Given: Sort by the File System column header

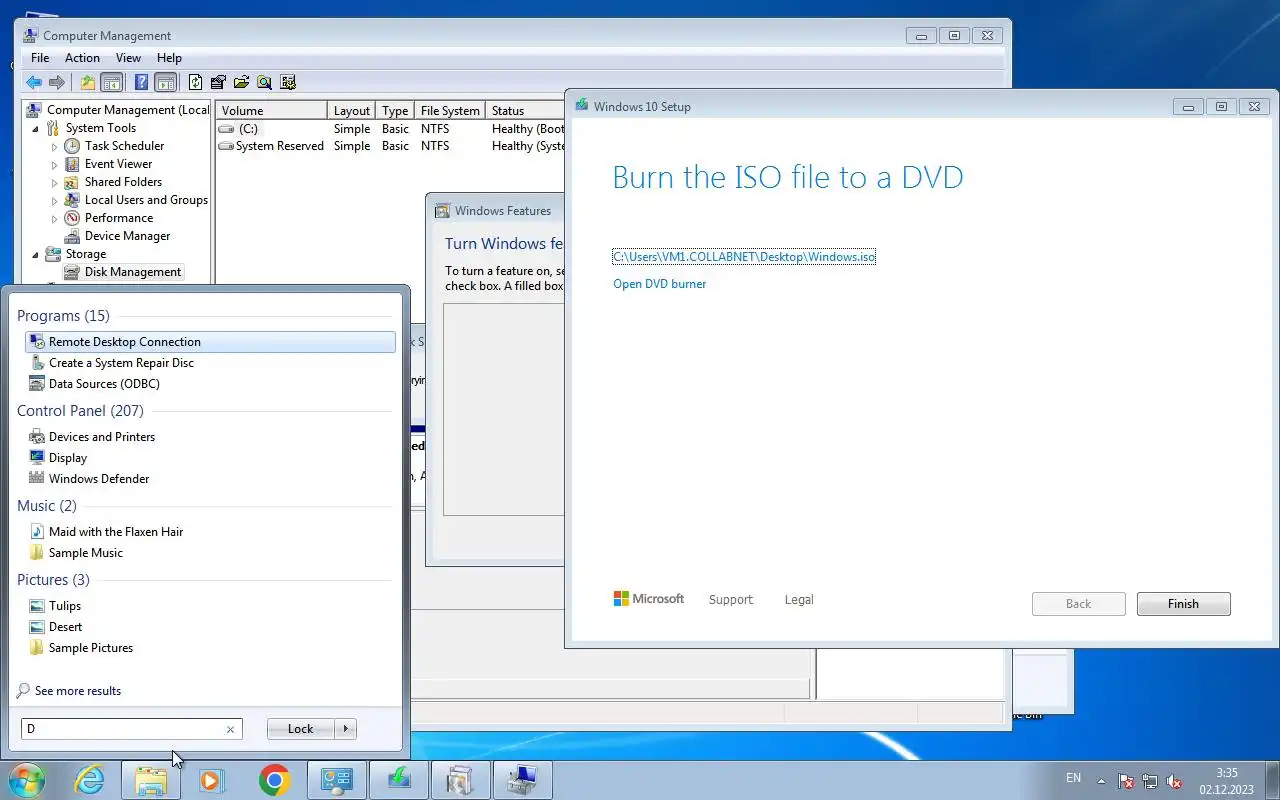Looking at the screenshot, I should click(450, 111).
